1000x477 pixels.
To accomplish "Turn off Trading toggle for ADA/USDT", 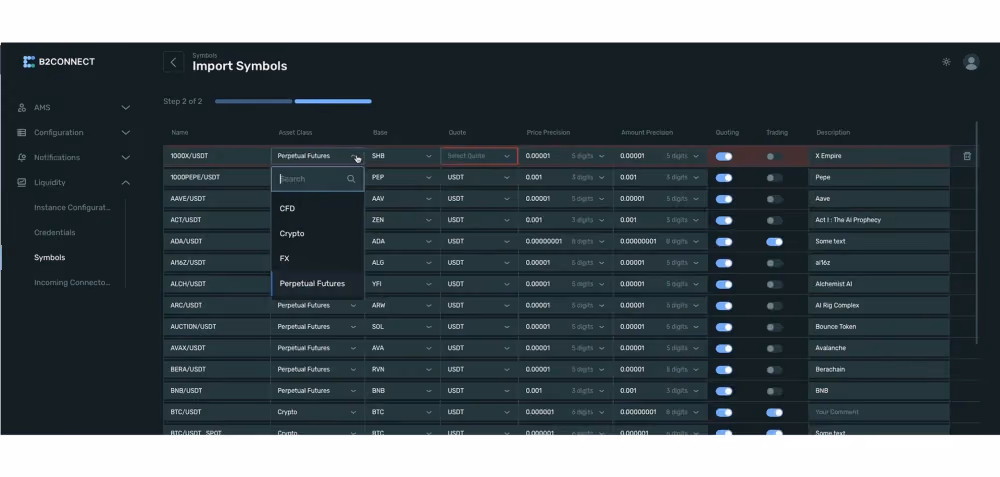I will [774, 242].
